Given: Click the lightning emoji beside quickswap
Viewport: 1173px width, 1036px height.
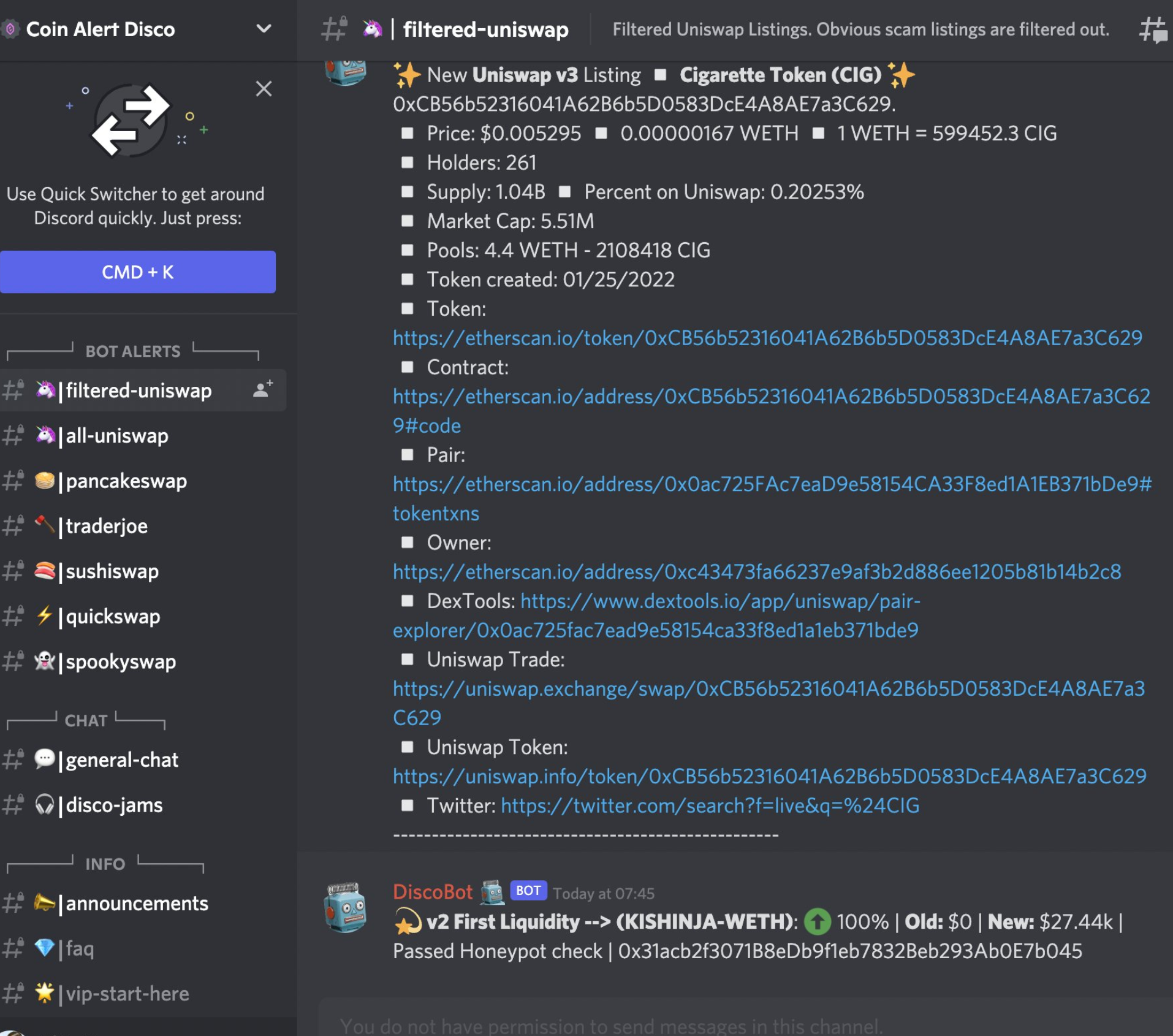Looking at the screenshot, I should (x=45, y=615).
